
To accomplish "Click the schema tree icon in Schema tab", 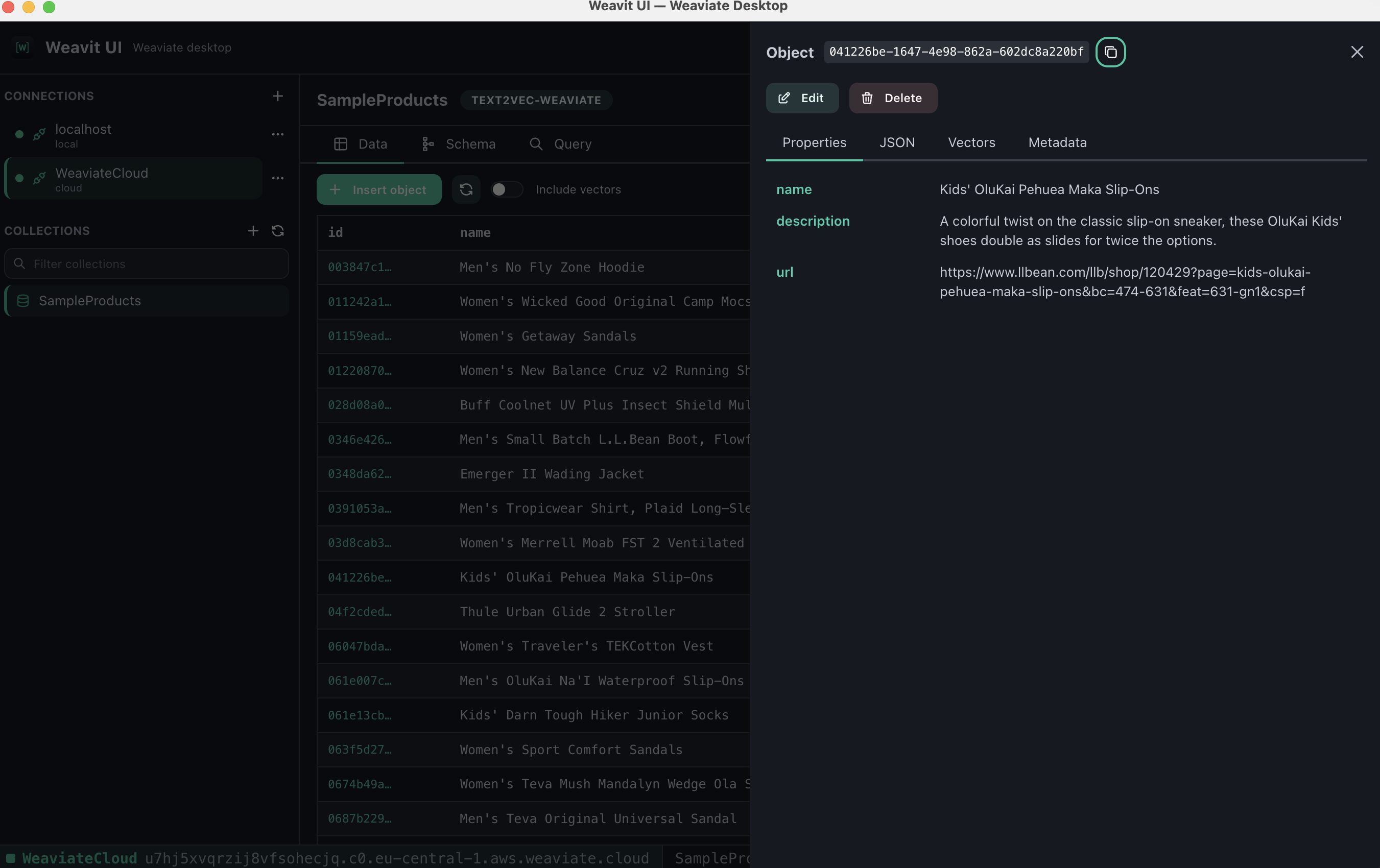I will [427, 144].
